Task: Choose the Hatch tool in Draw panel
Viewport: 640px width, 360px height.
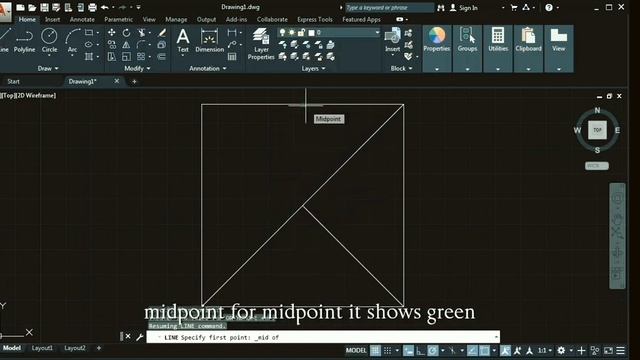Action: (x=89, y=56)
